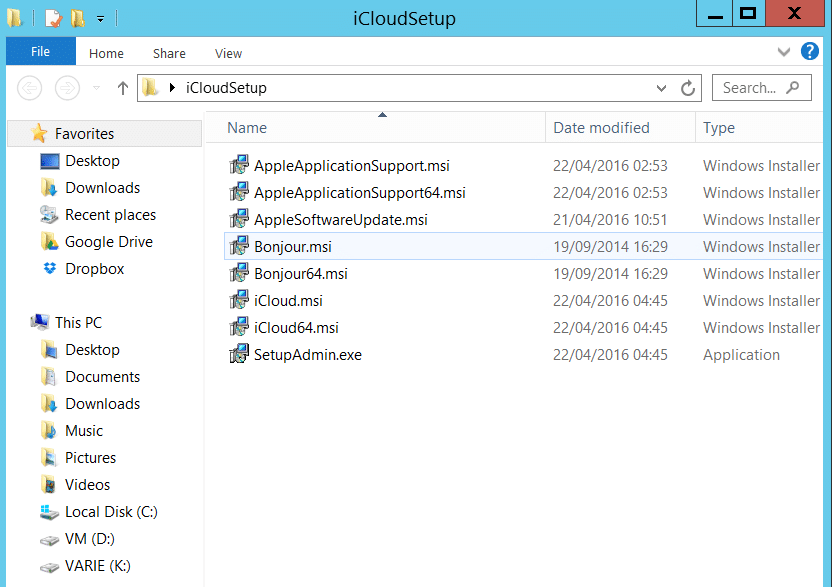Click the AppleApplicationSupport64.msi file icon
Image resolution: width=832 pixels, height=587 pixels.
(239, 192)
